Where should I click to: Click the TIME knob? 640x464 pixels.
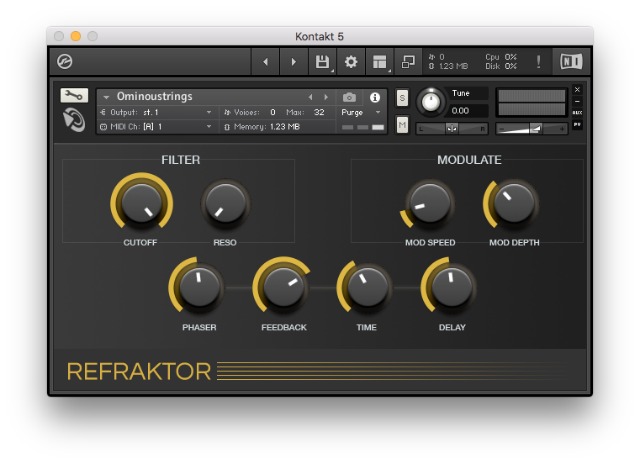pyautogui.click(x=367, y=287)
